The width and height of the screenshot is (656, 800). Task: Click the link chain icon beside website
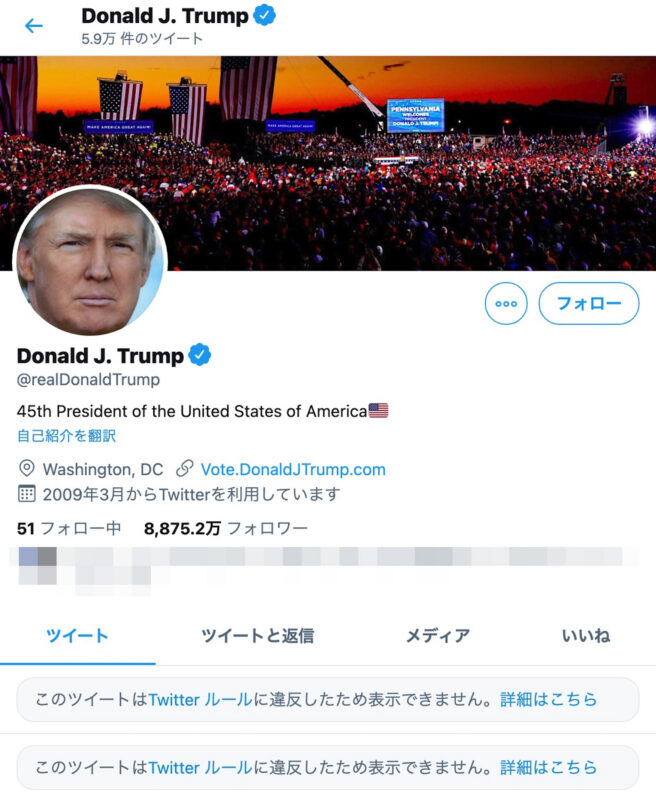(x=184, y=468)
